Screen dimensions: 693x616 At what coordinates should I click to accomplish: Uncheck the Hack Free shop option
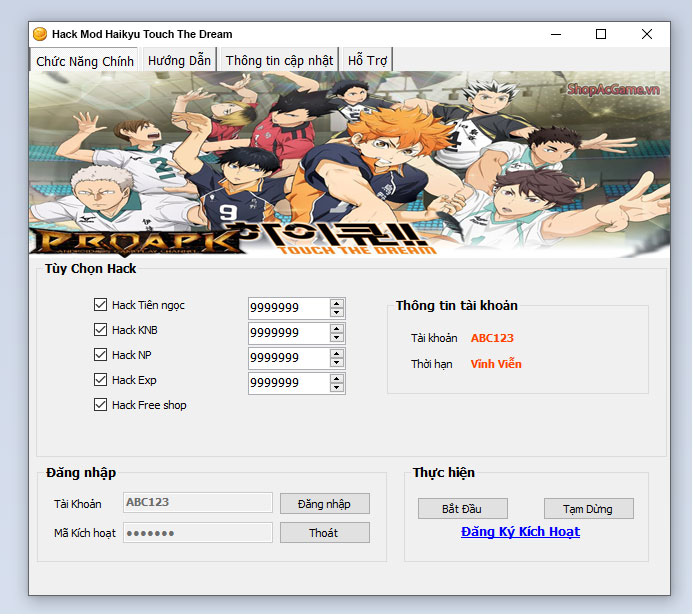pos(100,405)
